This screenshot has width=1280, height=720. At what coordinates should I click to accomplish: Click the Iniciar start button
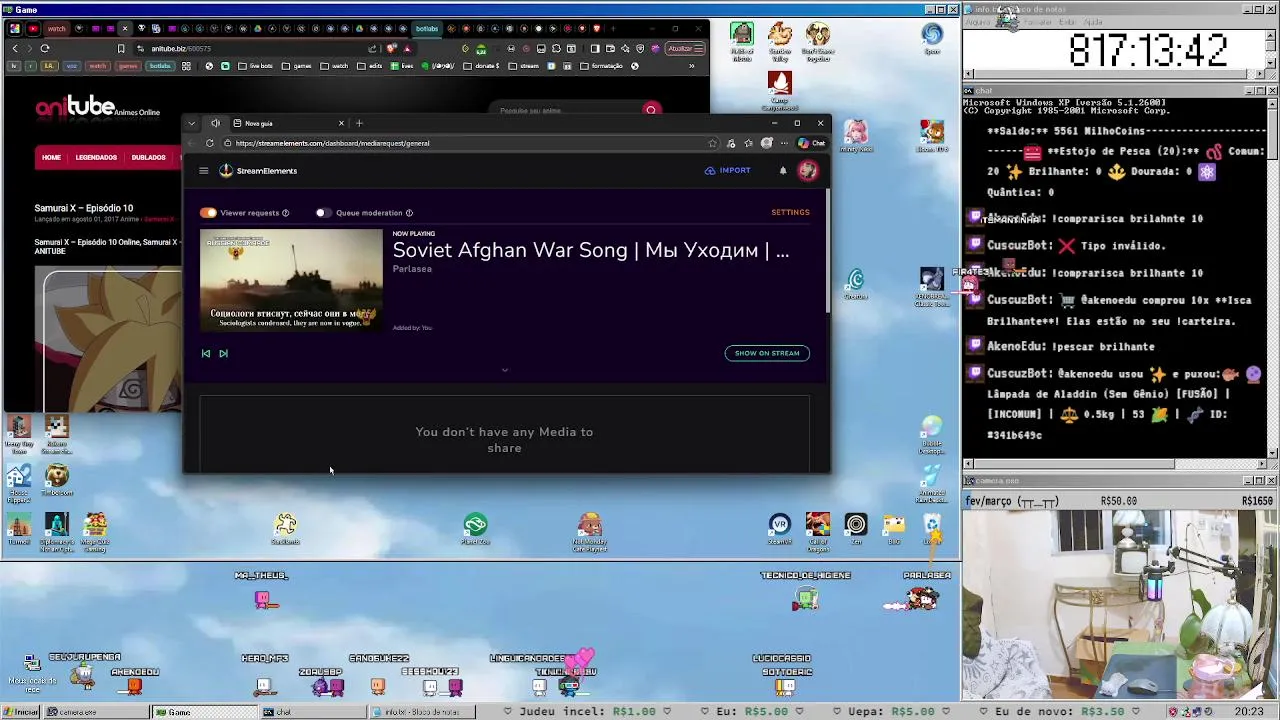[20, 712]
